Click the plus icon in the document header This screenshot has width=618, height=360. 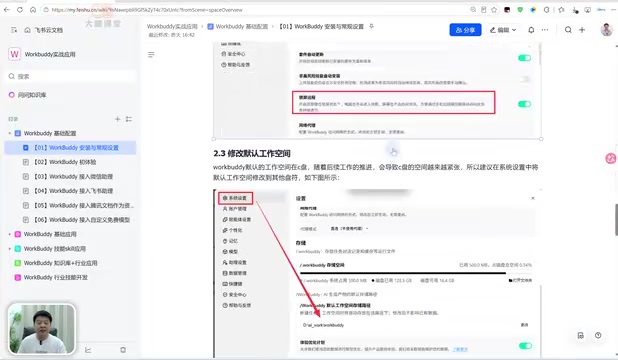[582, 30]
